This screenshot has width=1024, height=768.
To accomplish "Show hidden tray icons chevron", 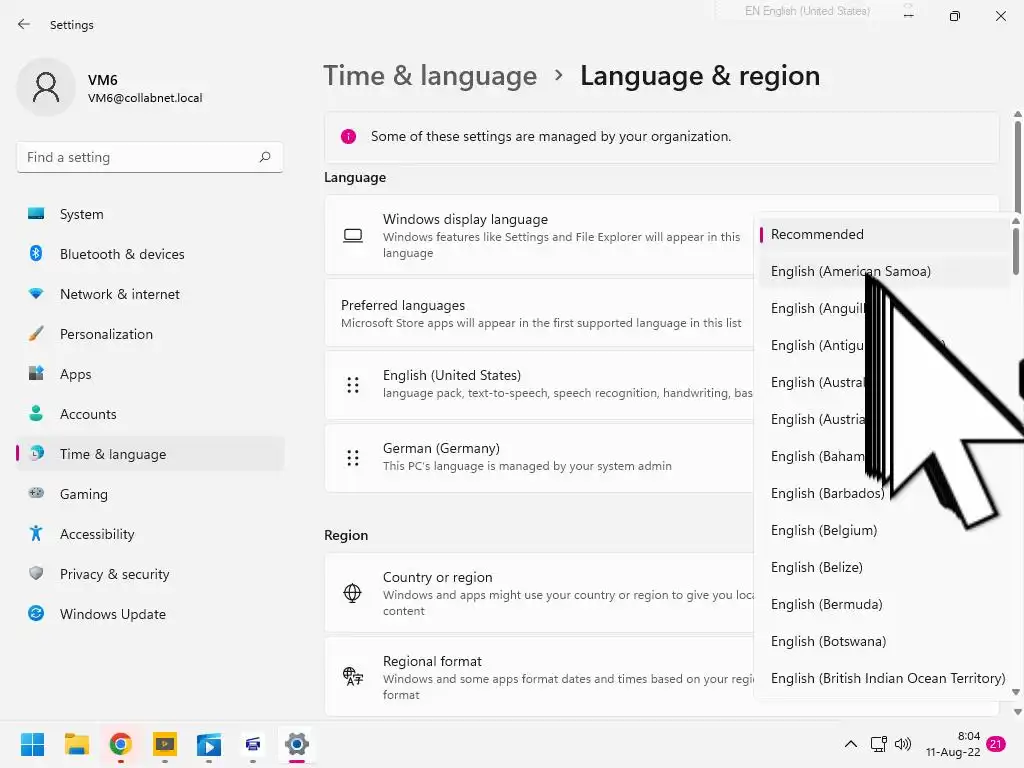I will coord(851,744).
